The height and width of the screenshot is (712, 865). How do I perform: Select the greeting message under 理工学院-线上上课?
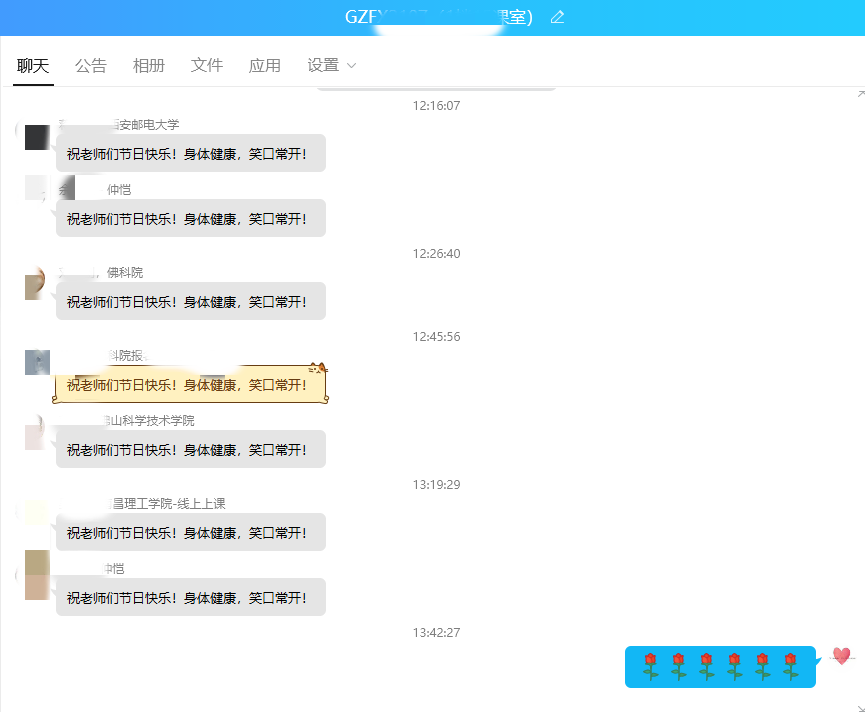pos(190,532)
